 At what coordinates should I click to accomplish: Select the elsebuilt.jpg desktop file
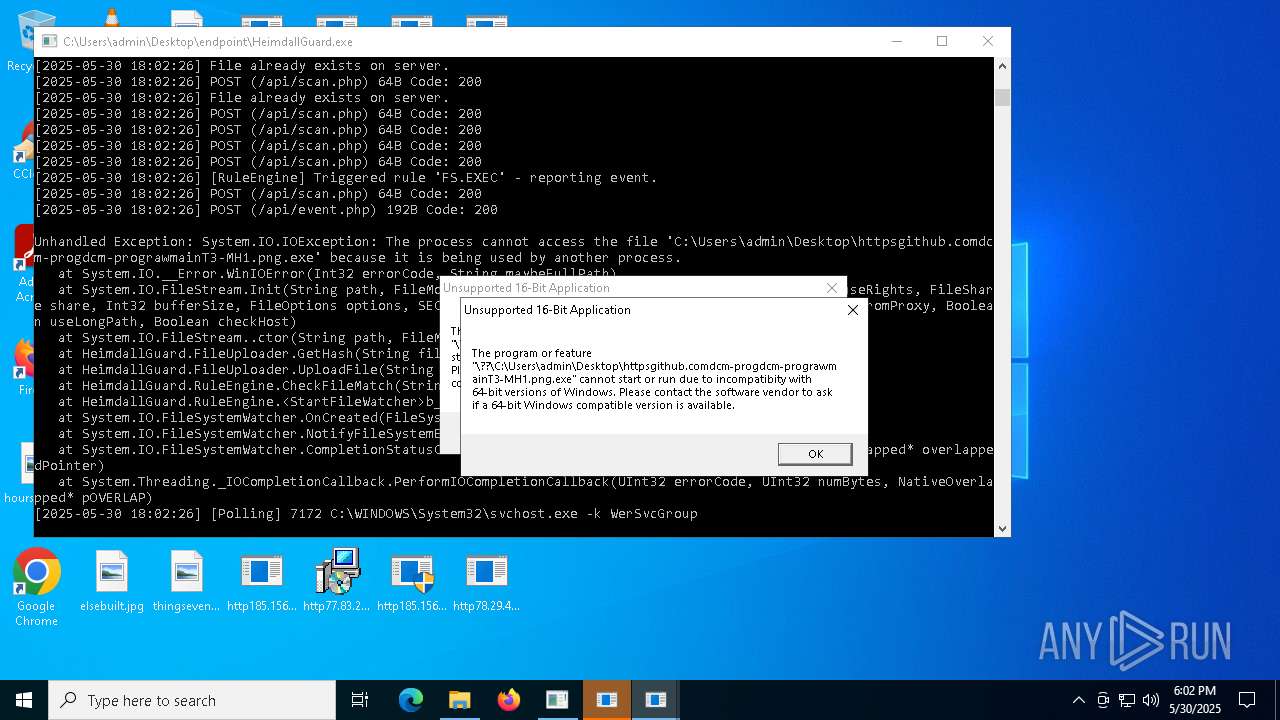[112, 581]
